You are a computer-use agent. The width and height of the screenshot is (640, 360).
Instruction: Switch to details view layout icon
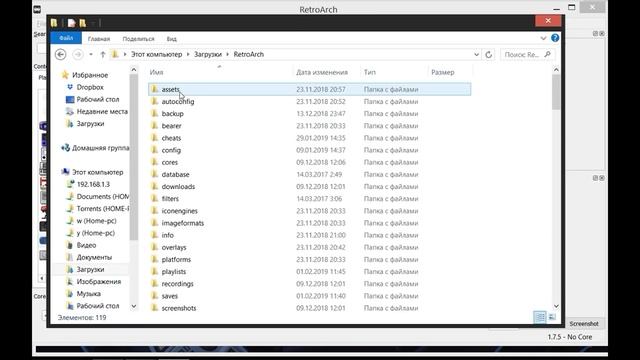click(540, 317)
